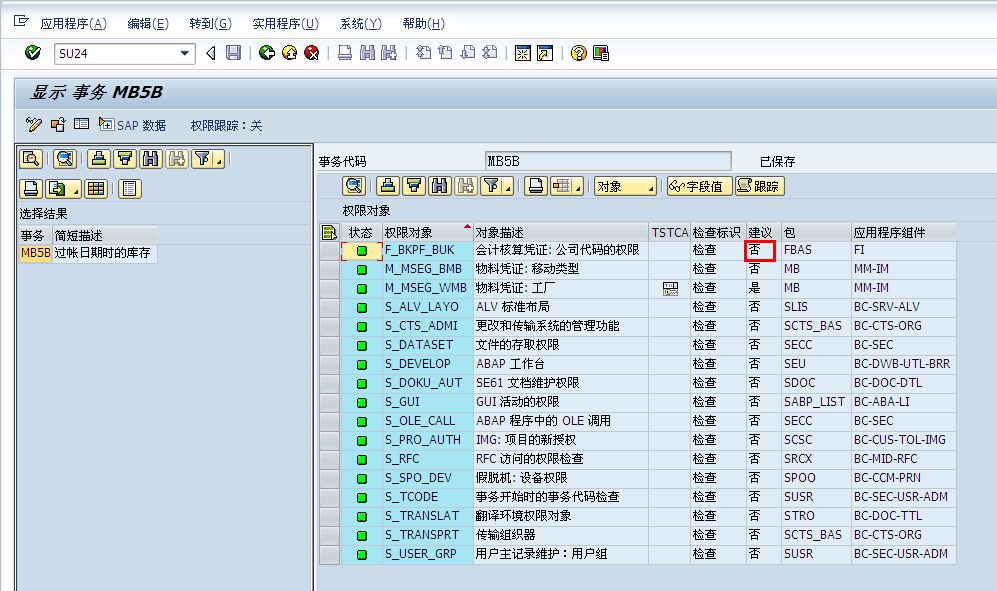
Task: Click the red Cancel icon
Action: tap(312, 53)
